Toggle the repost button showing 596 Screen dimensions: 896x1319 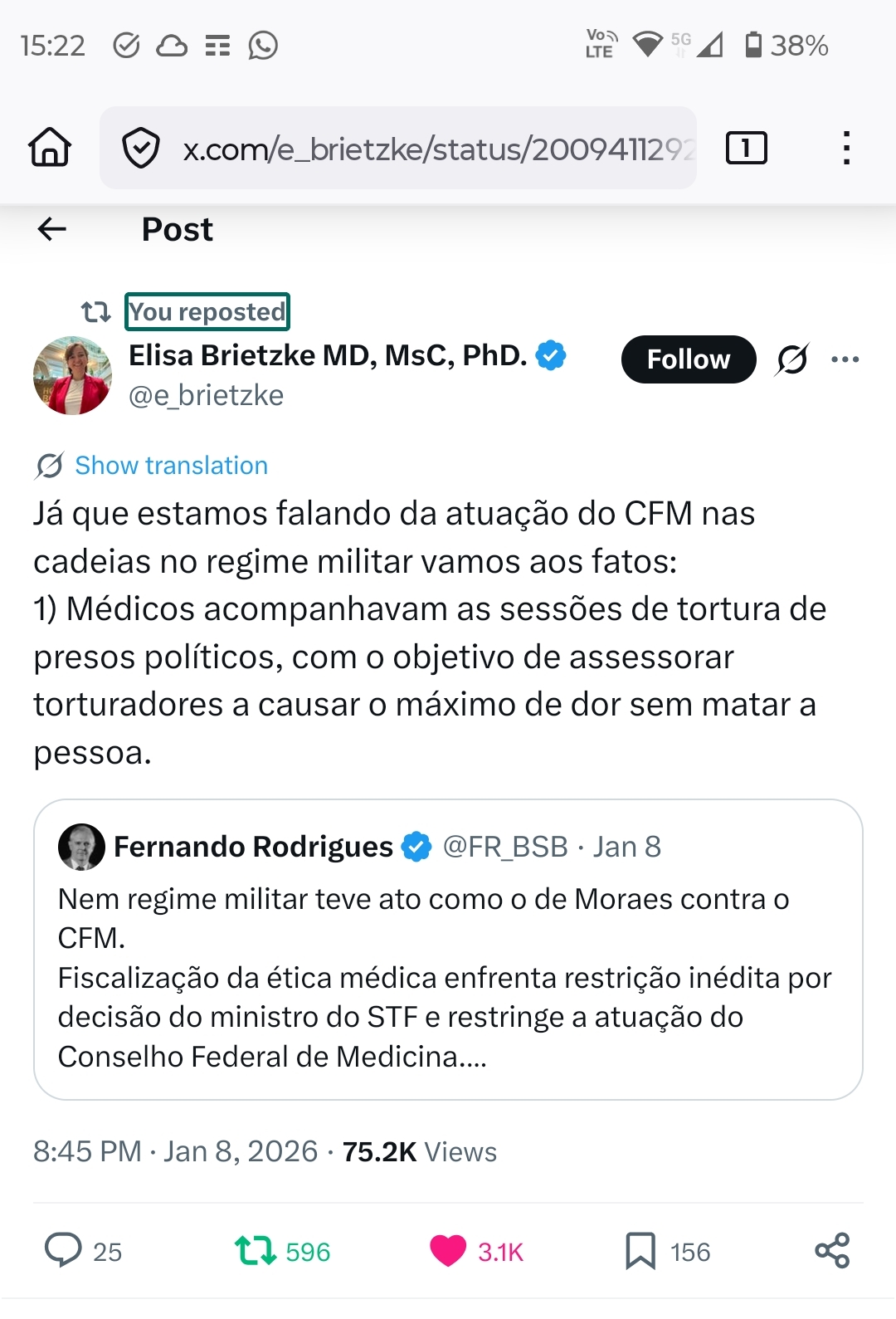[256, 1250]
